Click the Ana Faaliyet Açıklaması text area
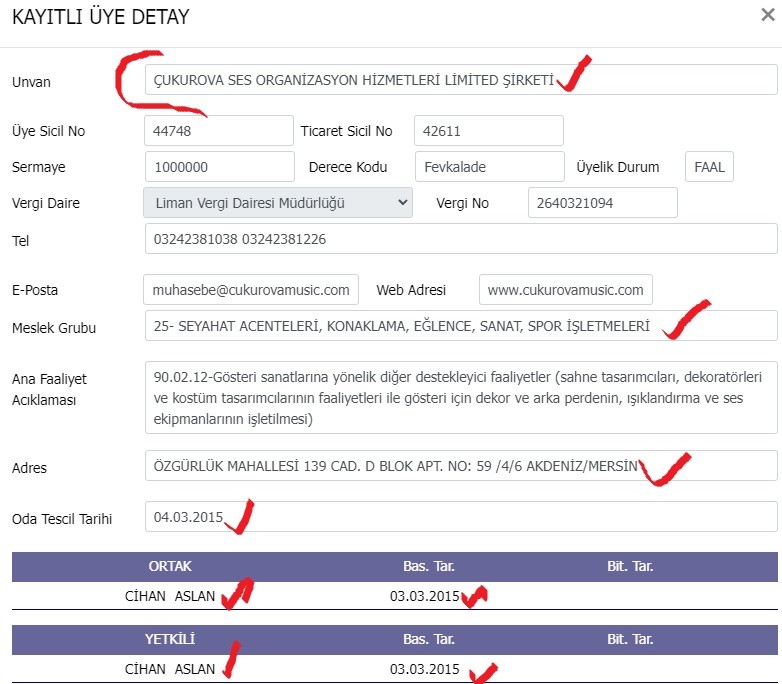 coord(461,398)
